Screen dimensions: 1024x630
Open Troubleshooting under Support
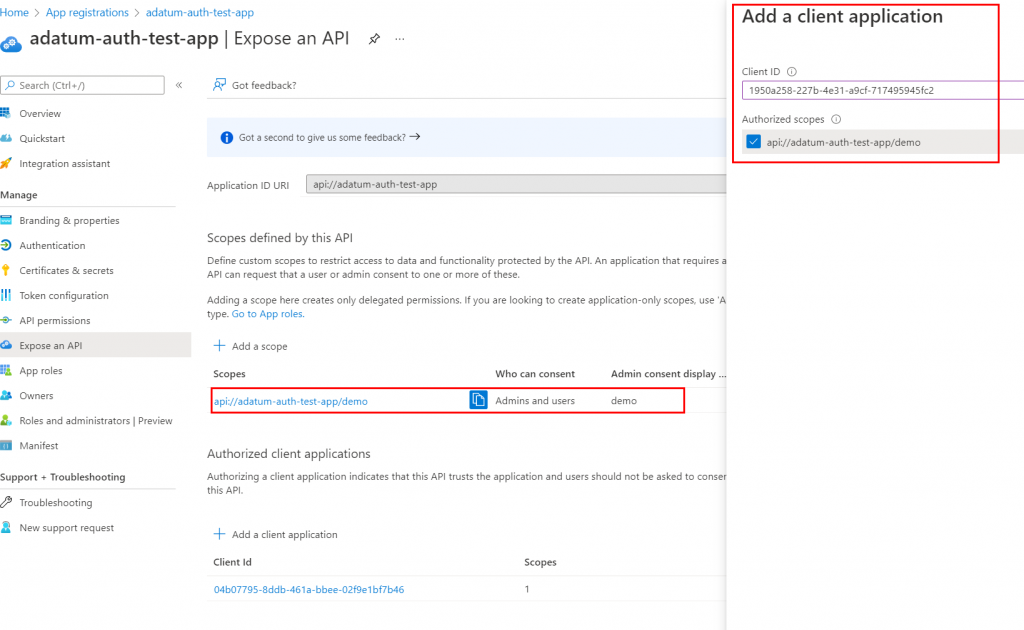[56, 503]
